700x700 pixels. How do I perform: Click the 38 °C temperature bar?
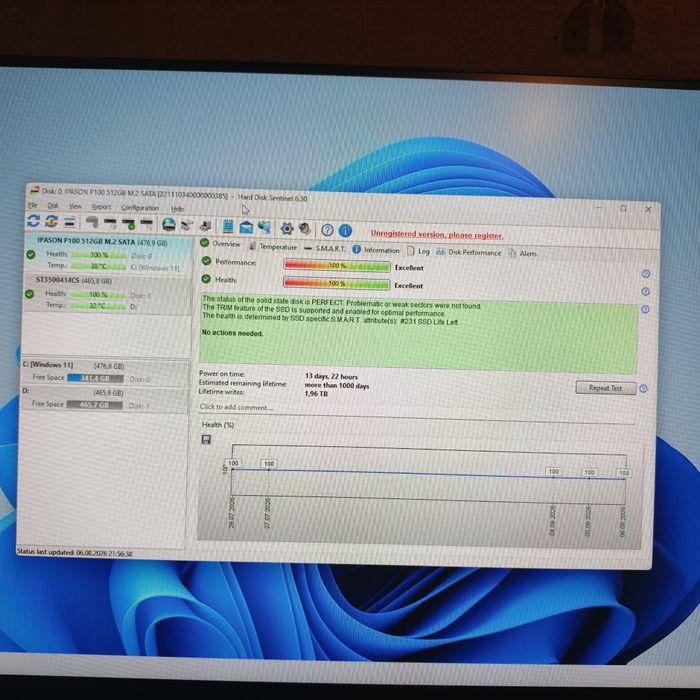[98, 266]
